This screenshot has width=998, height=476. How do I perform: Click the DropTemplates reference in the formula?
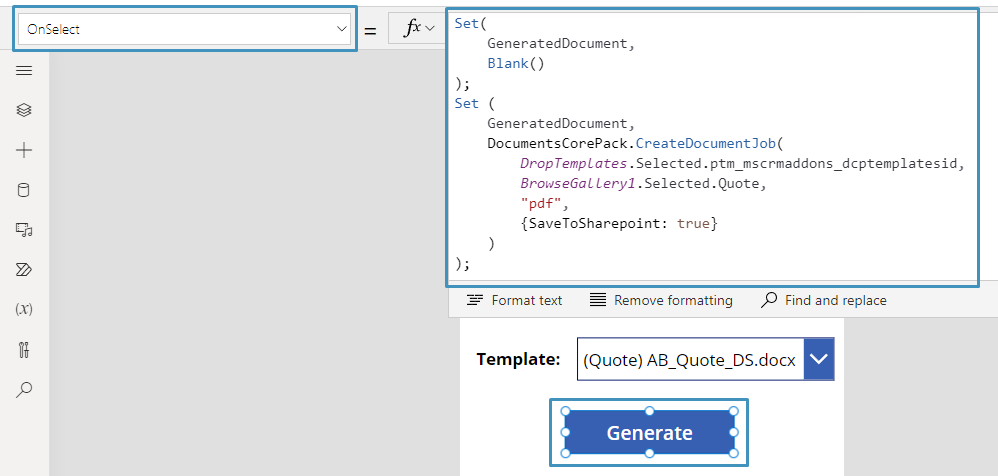click(x=574, y=164)
